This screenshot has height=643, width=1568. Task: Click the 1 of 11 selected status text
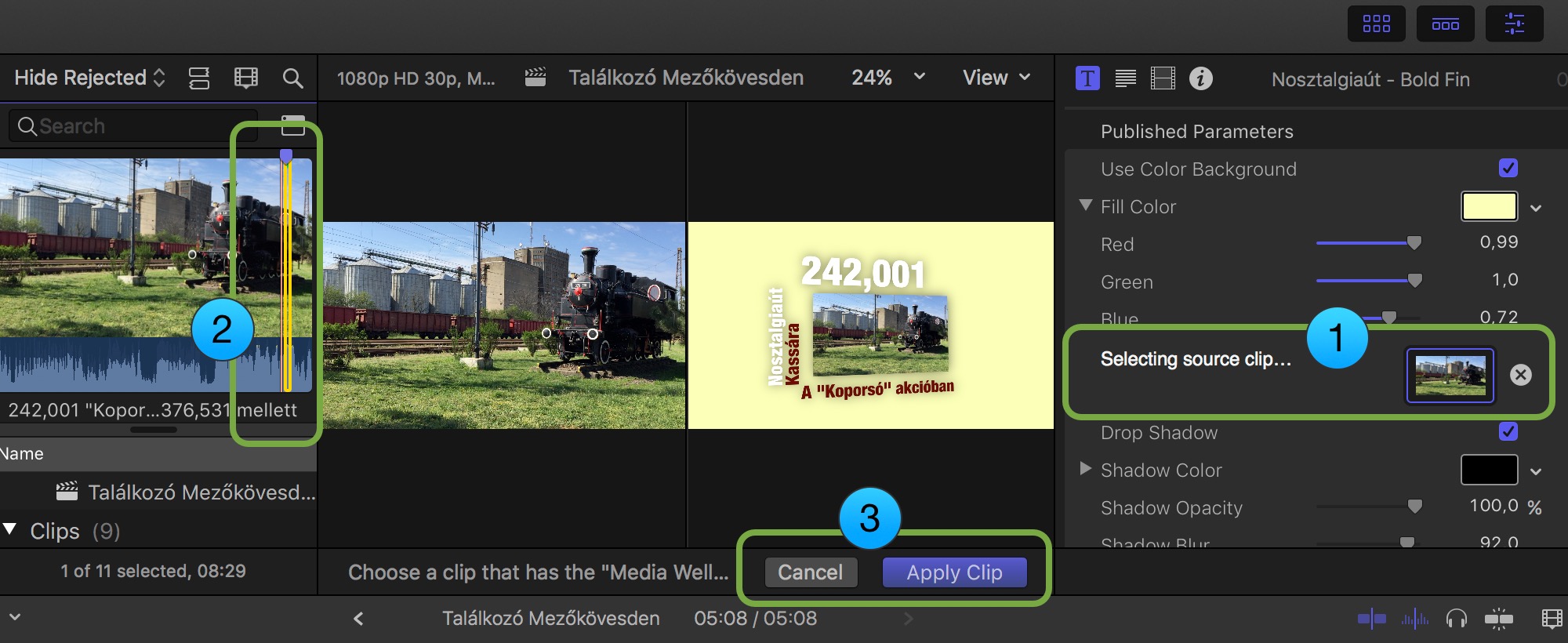[153, 571]
